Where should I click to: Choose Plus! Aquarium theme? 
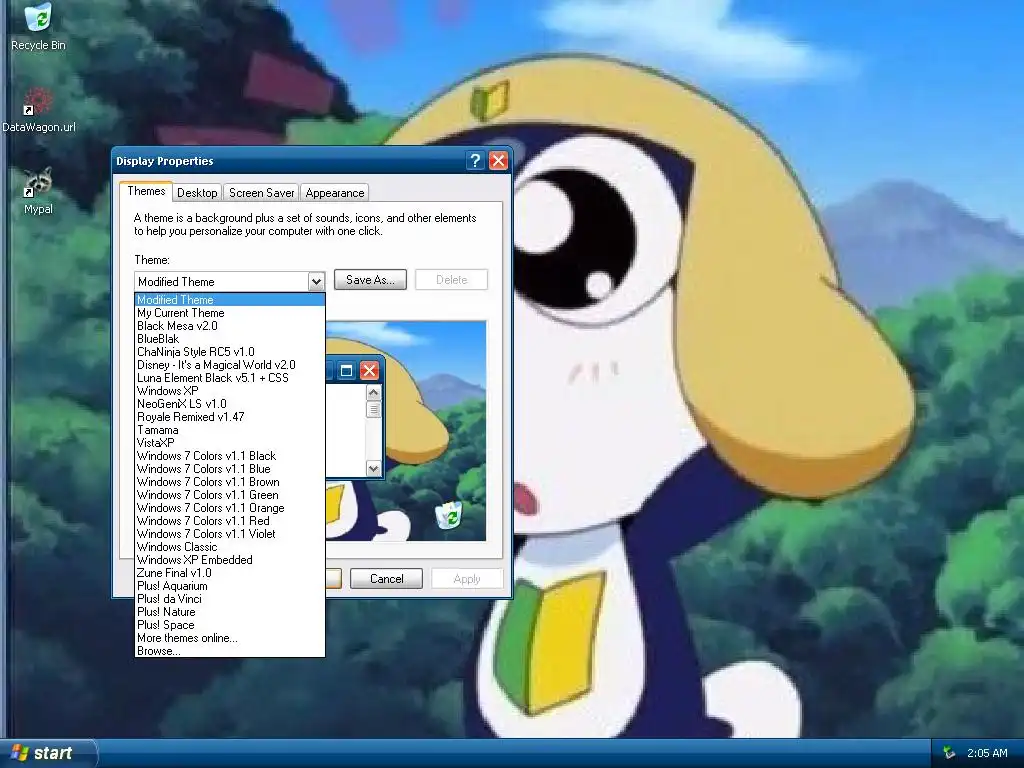point(229,586)
